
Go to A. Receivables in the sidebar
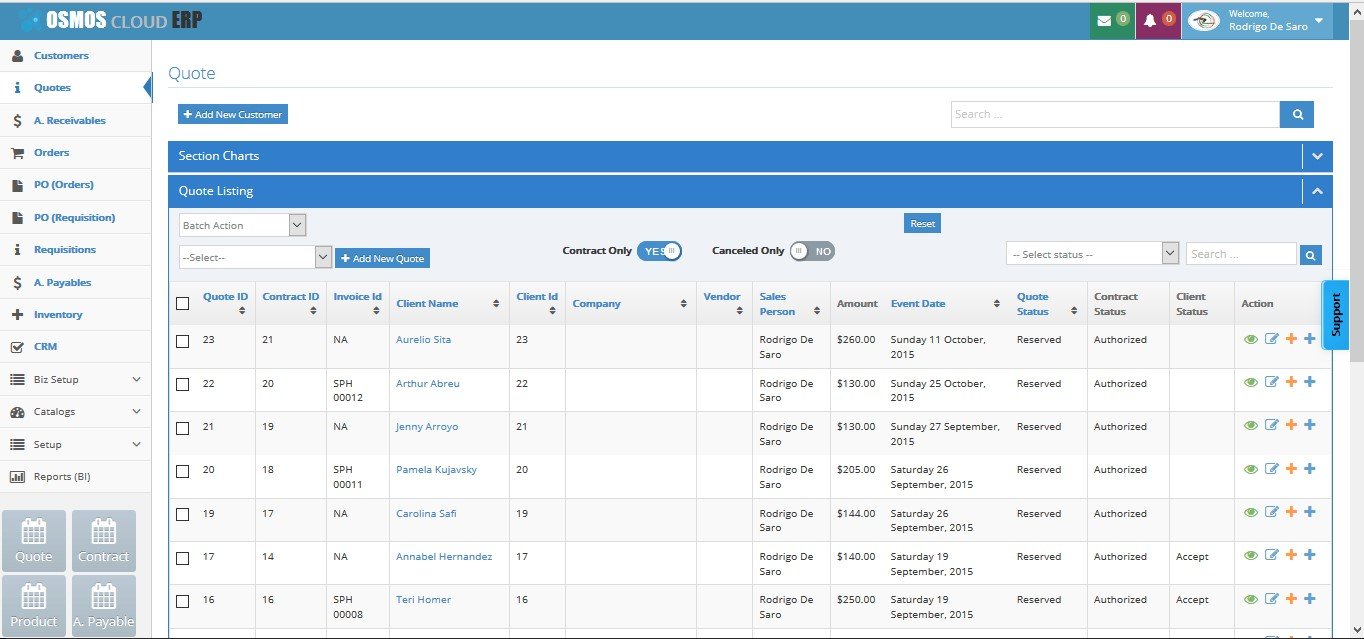tap(70, 120)
